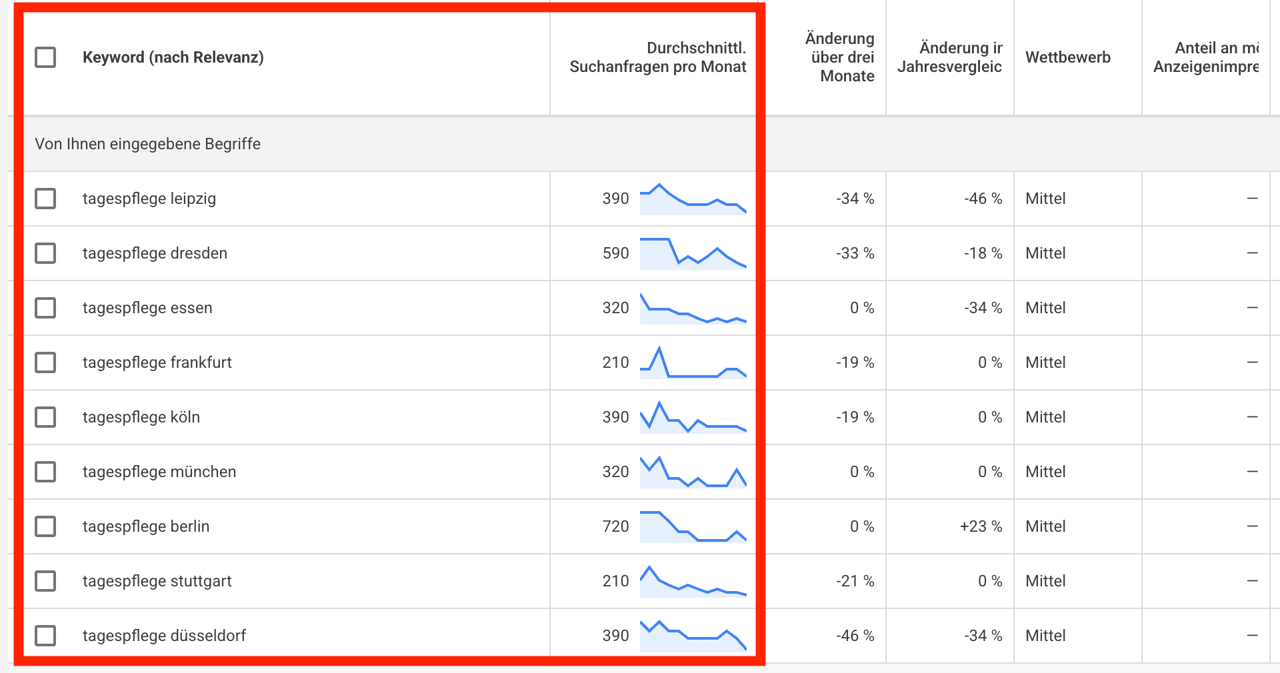The image size is (1280, 673).
Task: Sort by Durchschnittl. Suchanfragen pro Monat
Action: (658, 57)
